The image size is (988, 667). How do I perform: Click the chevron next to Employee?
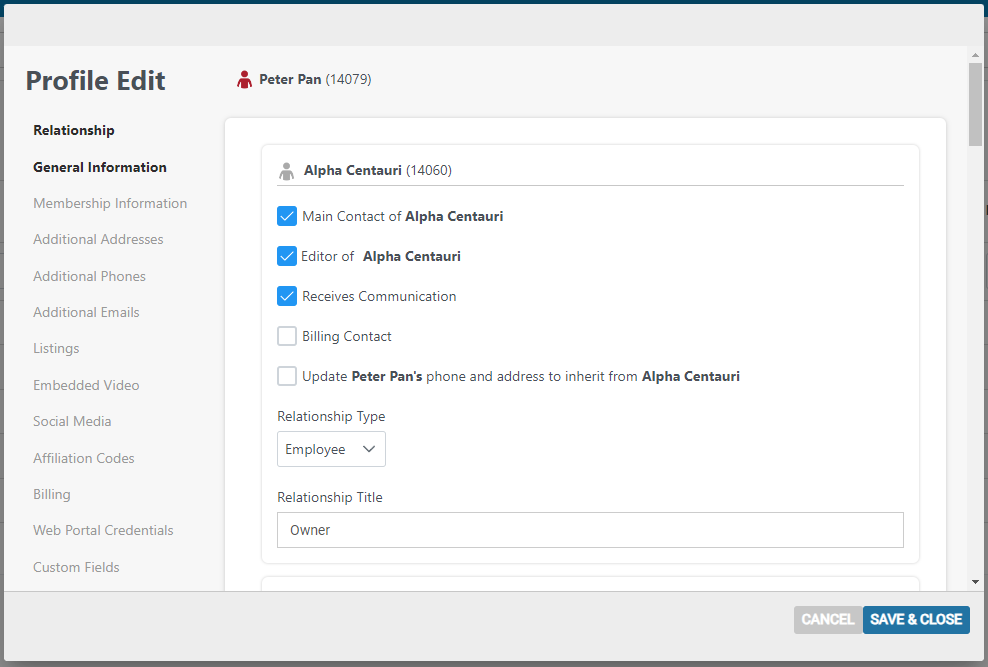(369, 449)
